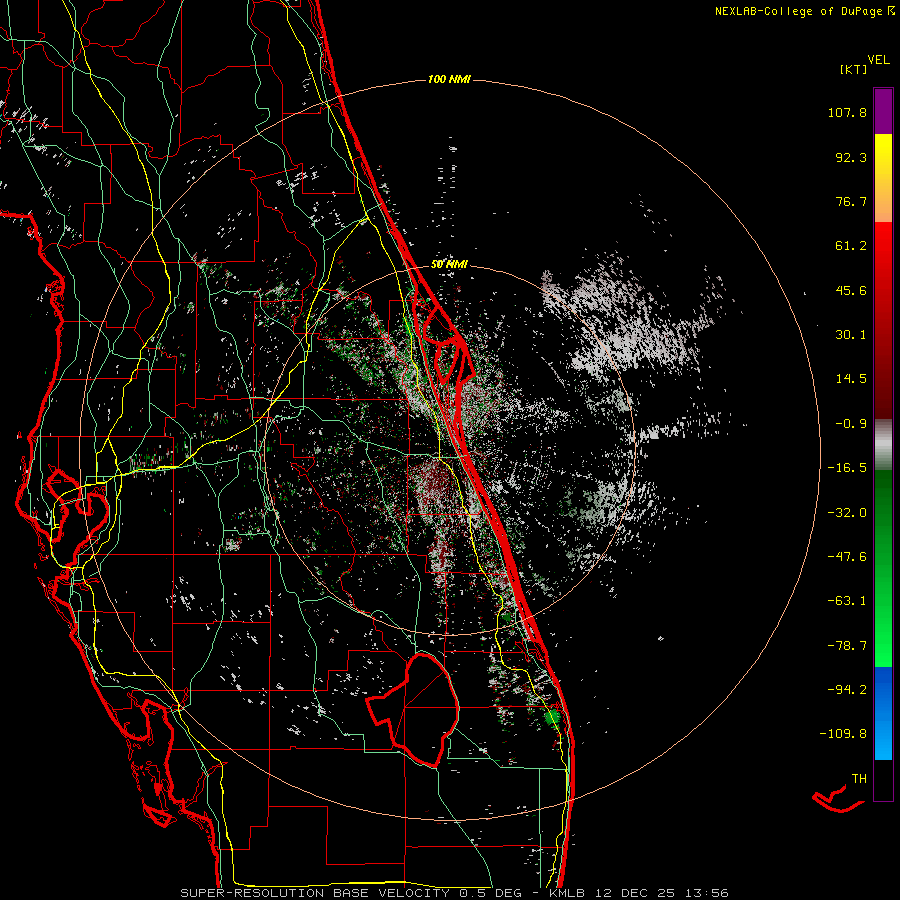
Task: Click the -63.1 legend value
Action: 847,601
